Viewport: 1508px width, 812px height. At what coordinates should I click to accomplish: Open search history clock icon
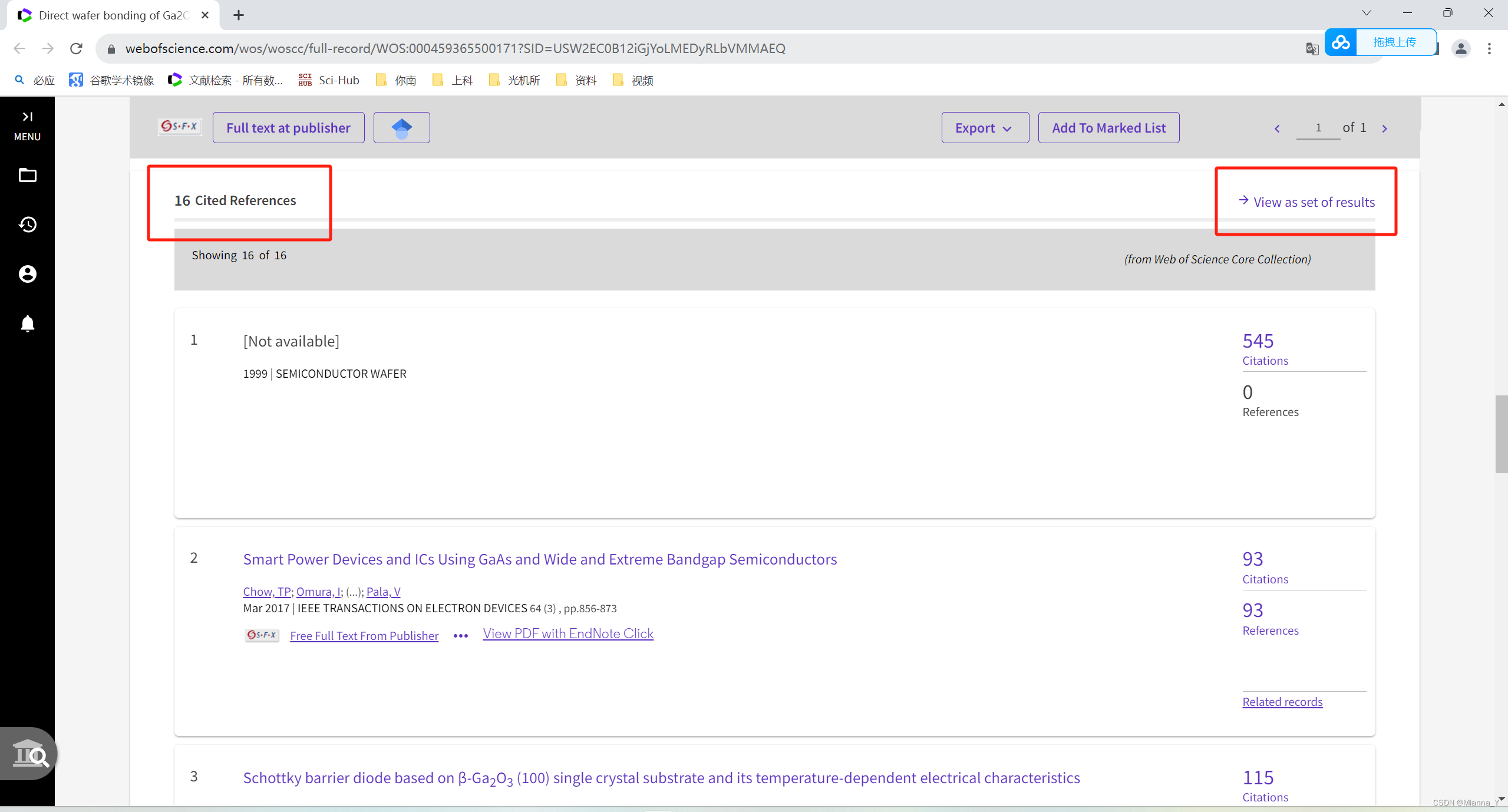(x=27, y=225)
